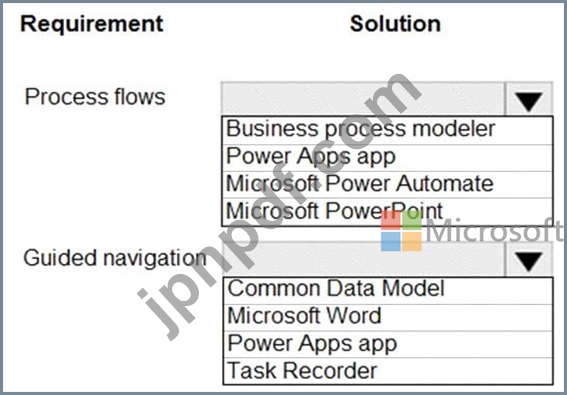Click the Guided navigation label
Image resolution: width=567 pixels, height=395 pixels.
[115, 258]
